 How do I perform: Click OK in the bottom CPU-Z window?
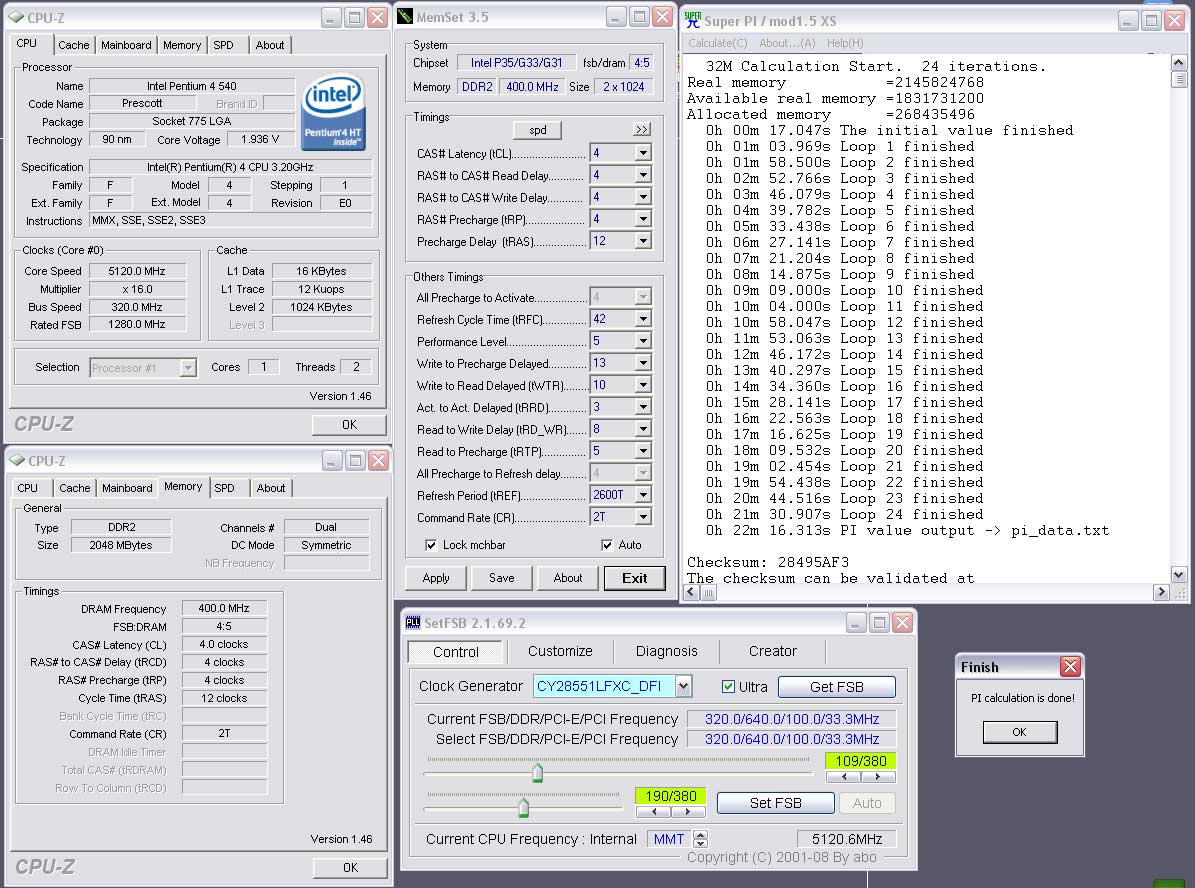[350, 867]
